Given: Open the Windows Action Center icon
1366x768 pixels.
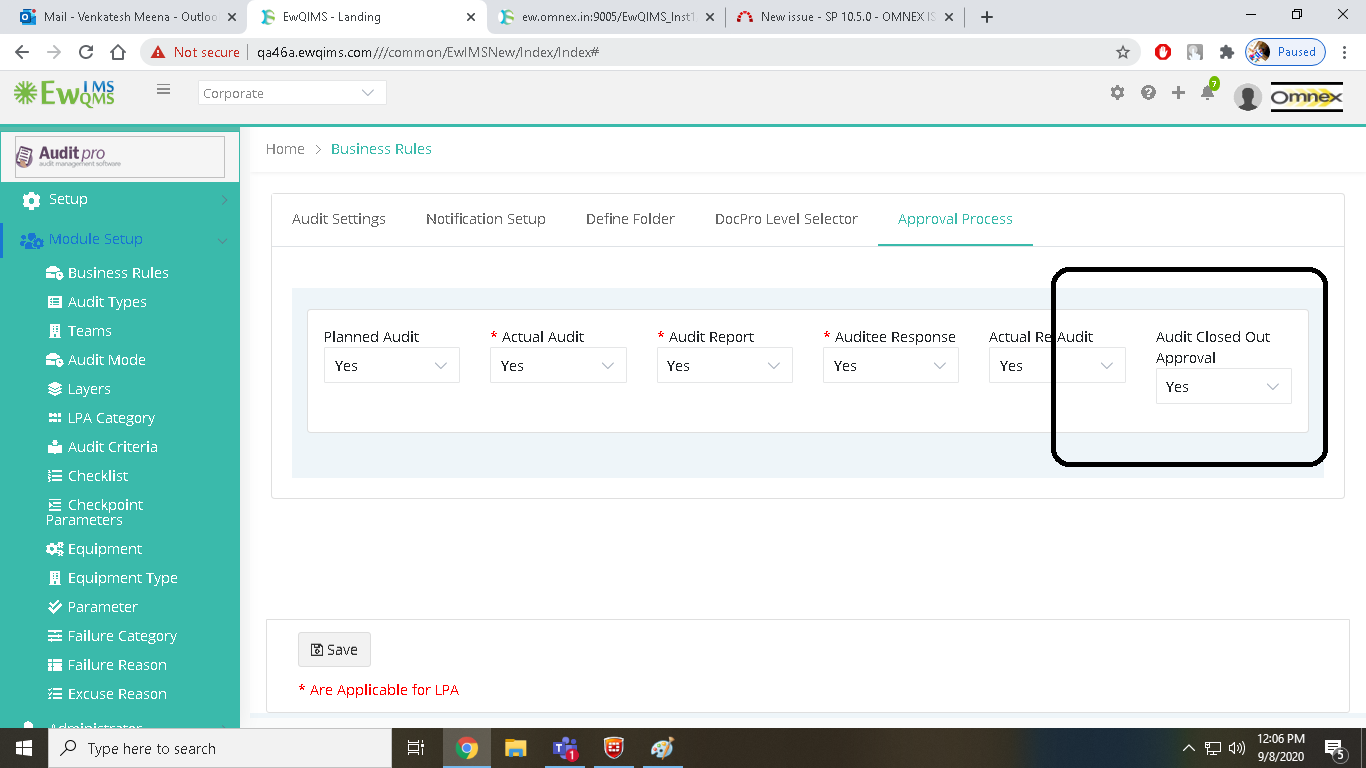Looking at the screenshot, I should (1334, 748).
